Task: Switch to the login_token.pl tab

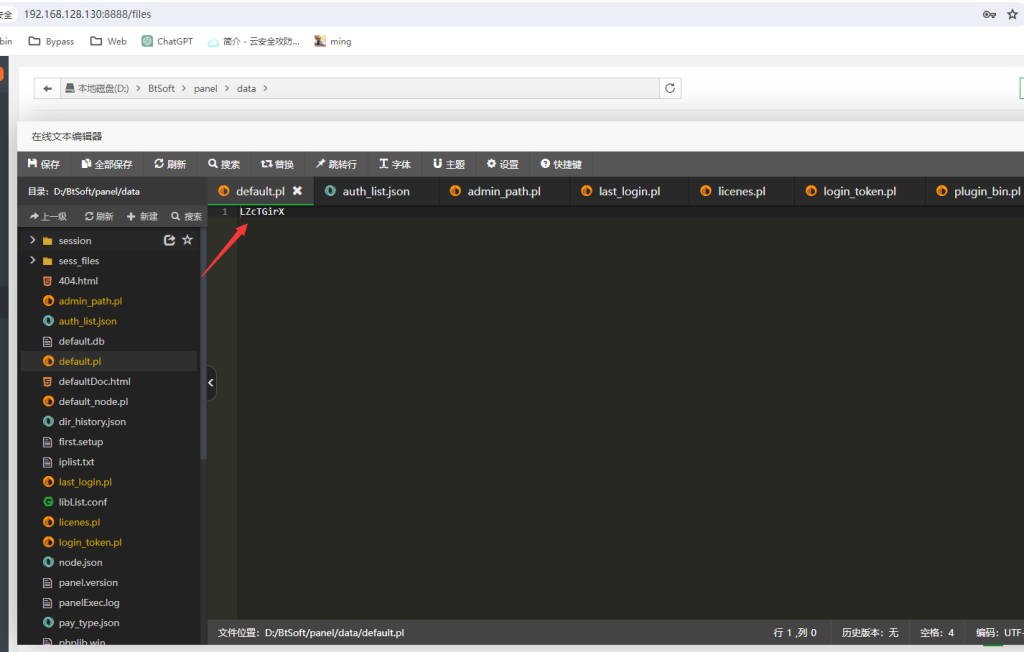Action: point(858,191)
